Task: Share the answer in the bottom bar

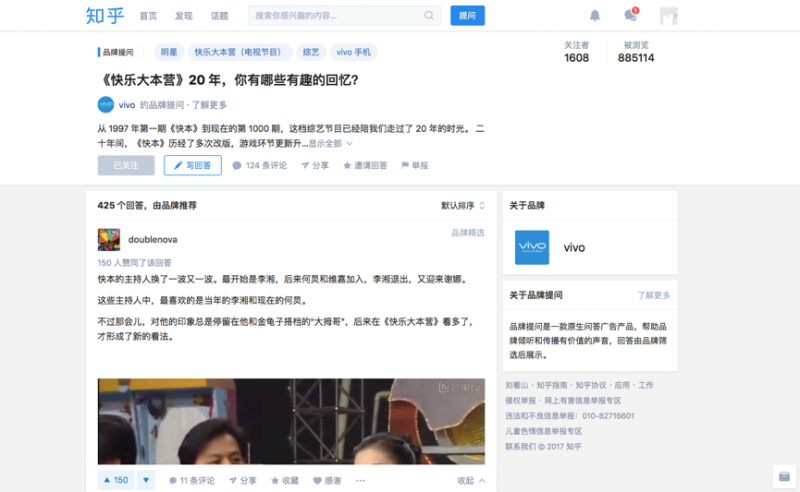Action: (x=243, y=481)
